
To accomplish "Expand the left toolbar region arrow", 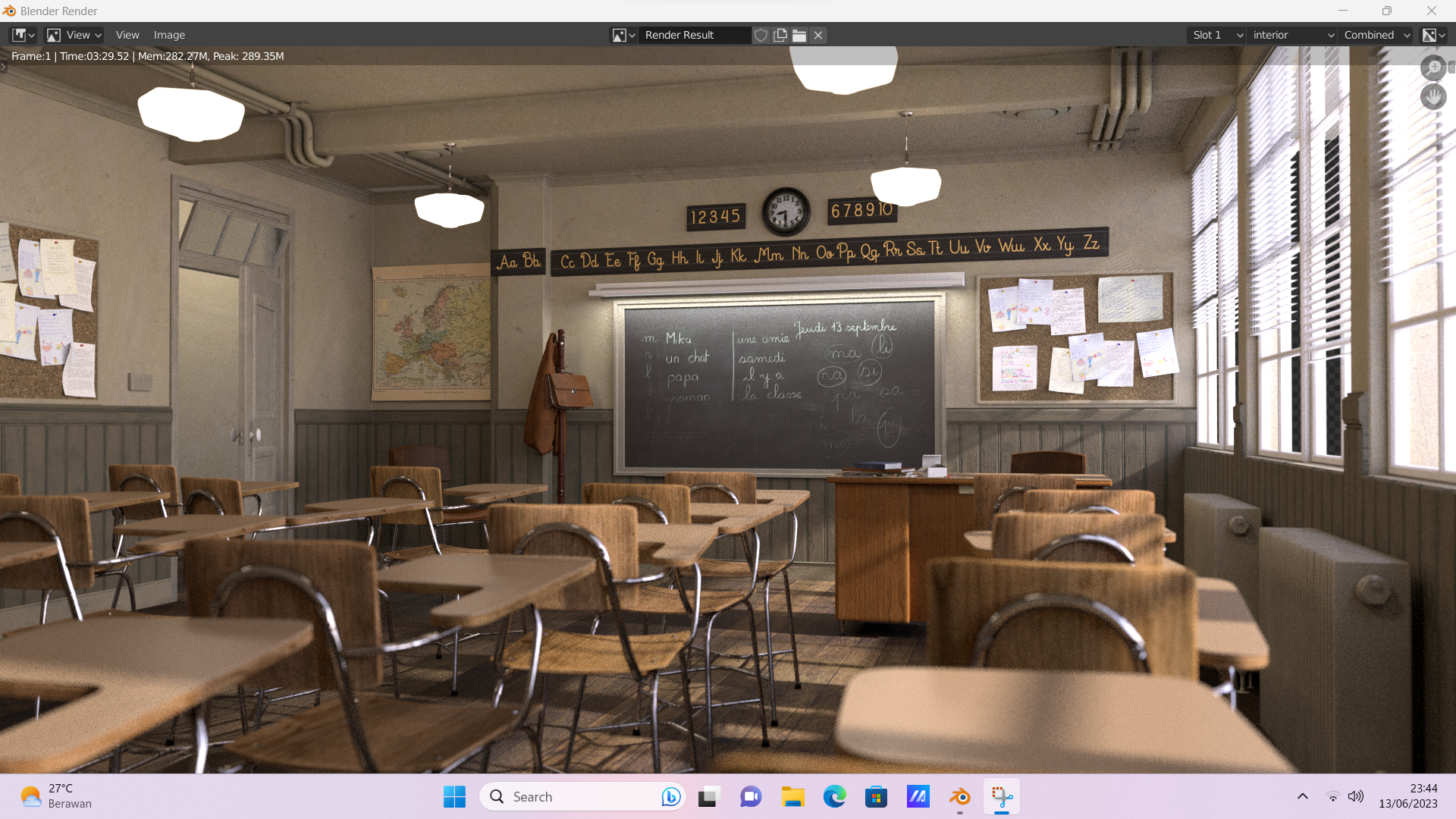I will [3, 67].
